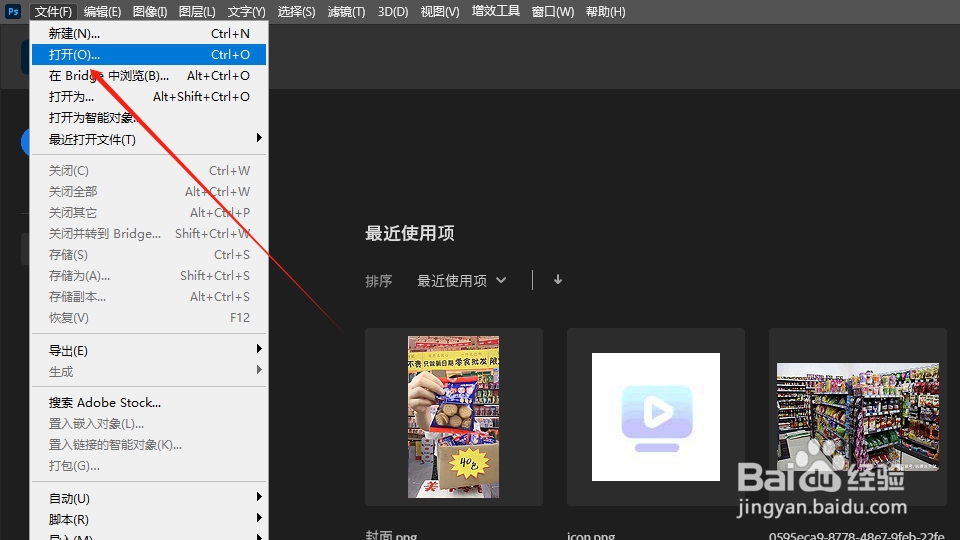Open the supermarket shelves photo thumbnail
This screenshot has width=960, height=540.
(x=858, y=417)
